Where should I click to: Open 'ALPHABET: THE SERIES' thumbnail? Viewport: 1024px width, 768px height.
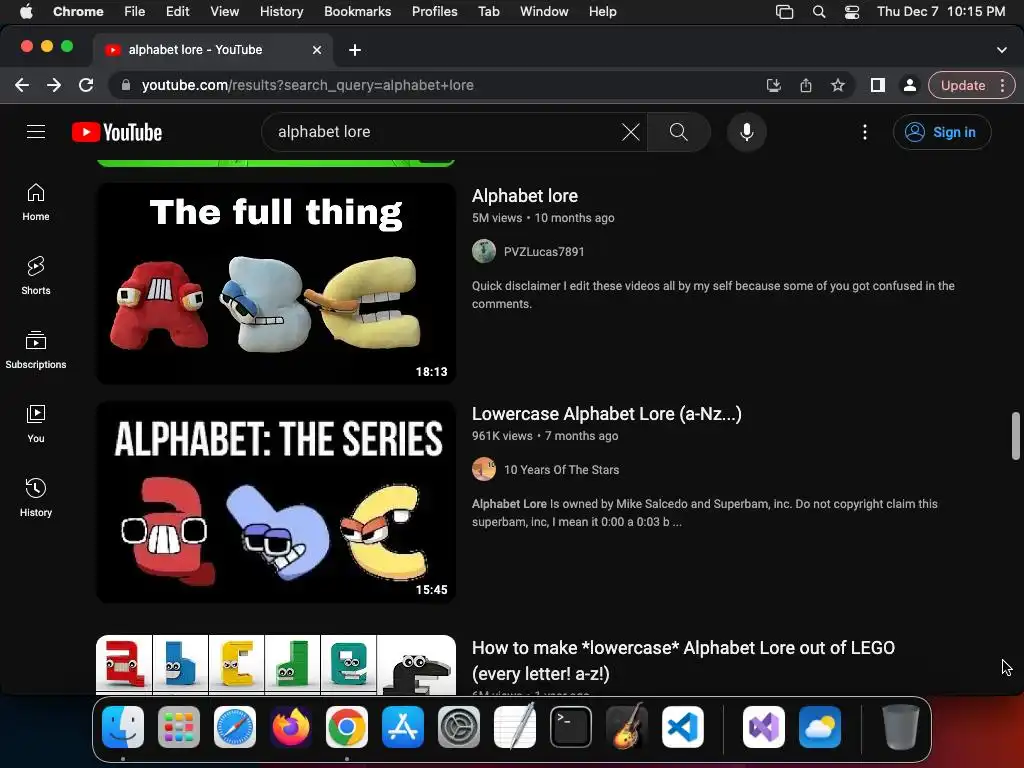coord(276,502)
